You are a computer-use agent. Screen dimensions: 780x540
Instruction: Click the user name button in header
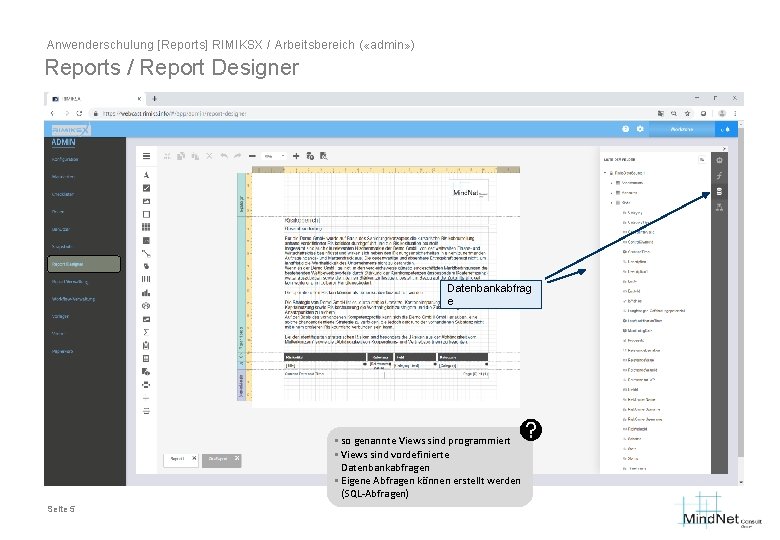click(682, 129)
